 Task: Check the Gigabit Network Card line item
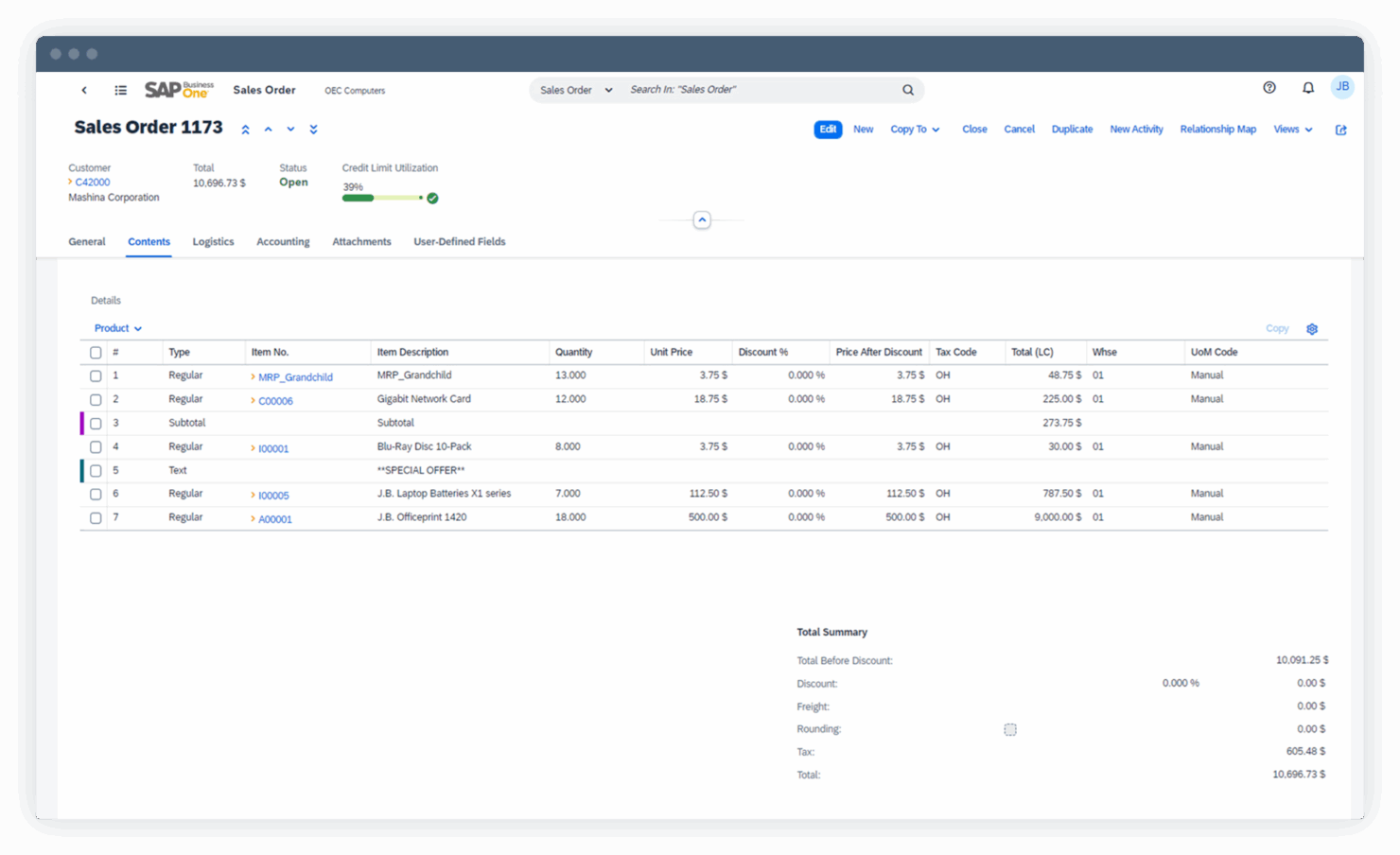coord(96,399)
